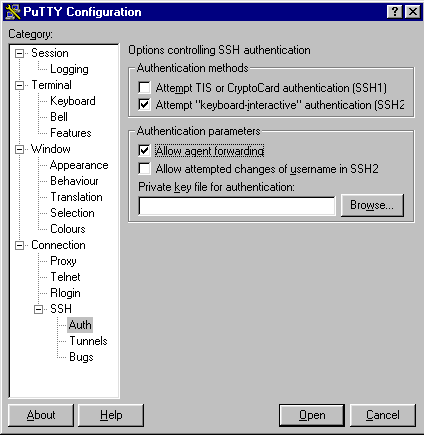
Task: Click the Open button to connect
Action: coord(312,415)
